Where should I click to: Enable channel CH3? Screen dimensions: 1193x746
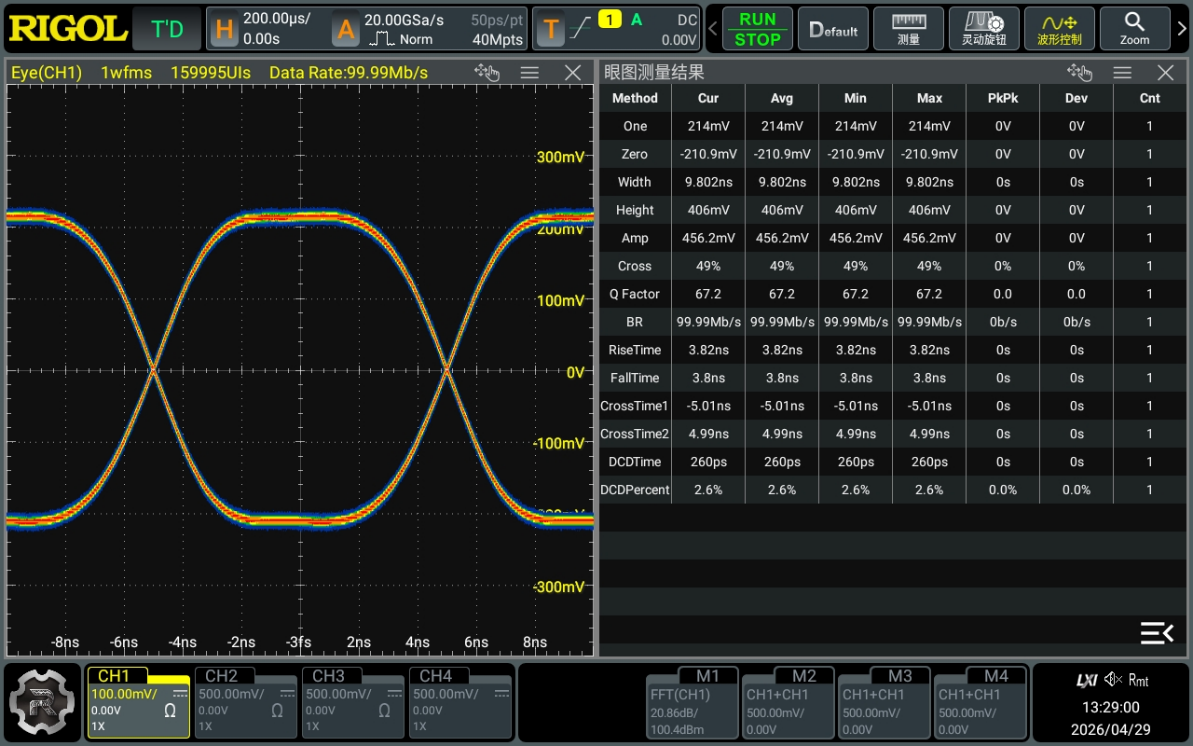coord(352,702)
